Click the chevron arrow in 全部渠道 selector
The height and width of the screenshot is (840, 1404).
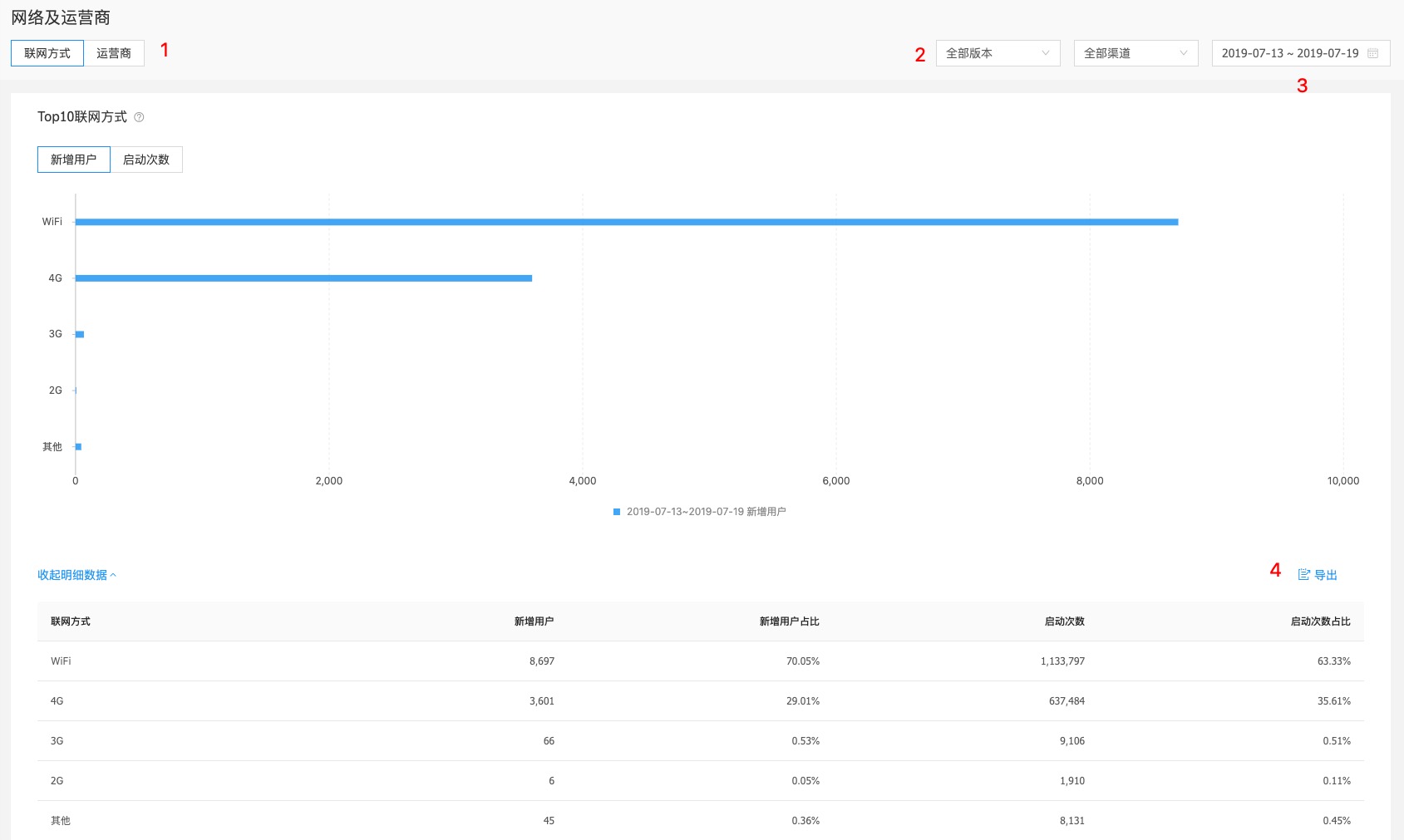(1184, 53)
